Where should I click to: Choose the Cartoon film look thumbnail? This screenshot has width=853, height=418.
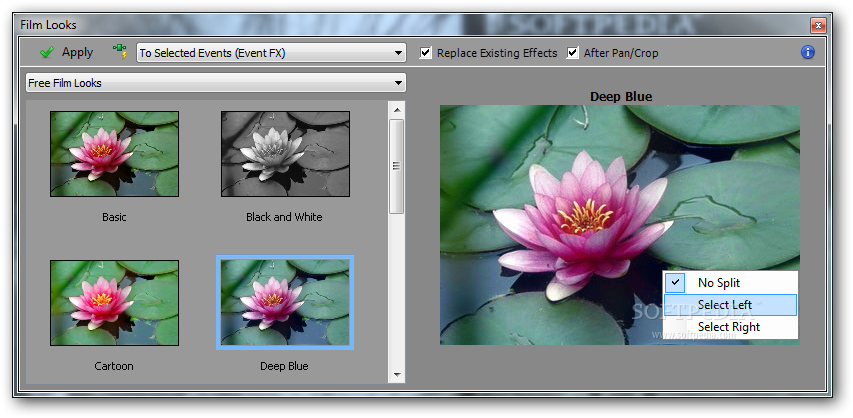[x=114, y=303]
